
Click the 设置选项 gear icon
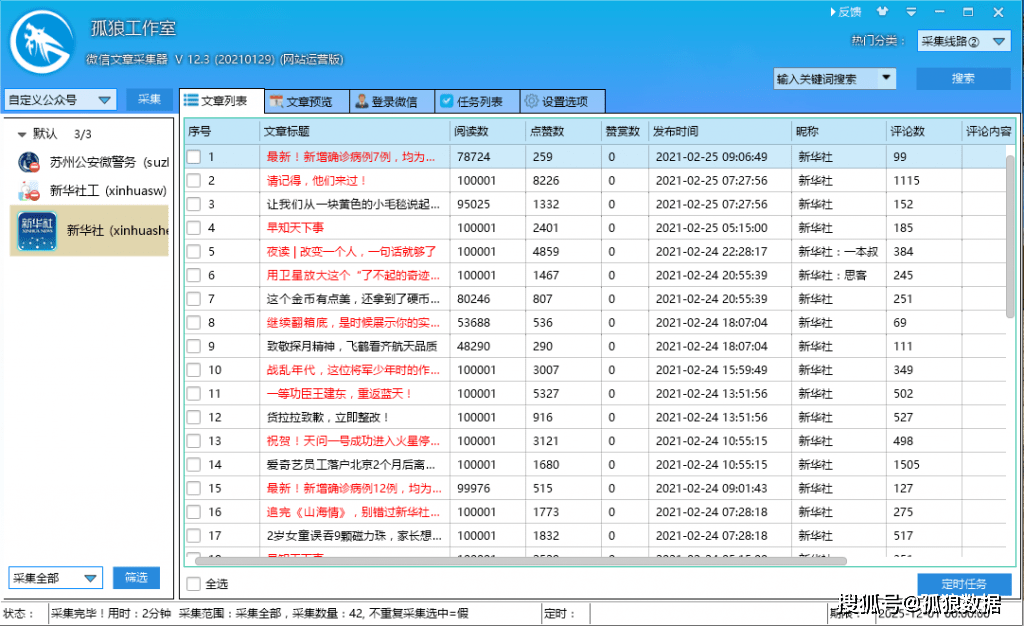532,101
